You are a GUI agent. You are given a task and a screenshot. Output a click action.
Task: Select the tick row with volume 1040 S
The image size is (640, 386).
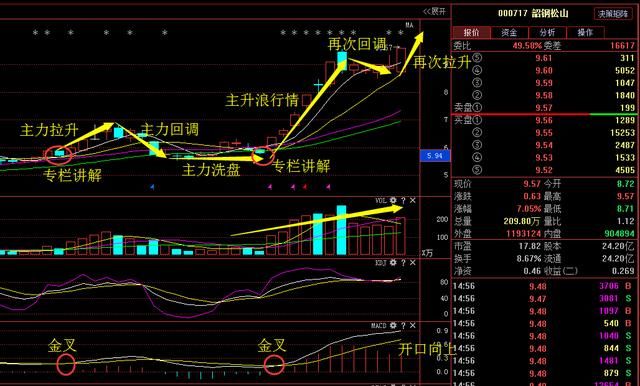(543, 336)
